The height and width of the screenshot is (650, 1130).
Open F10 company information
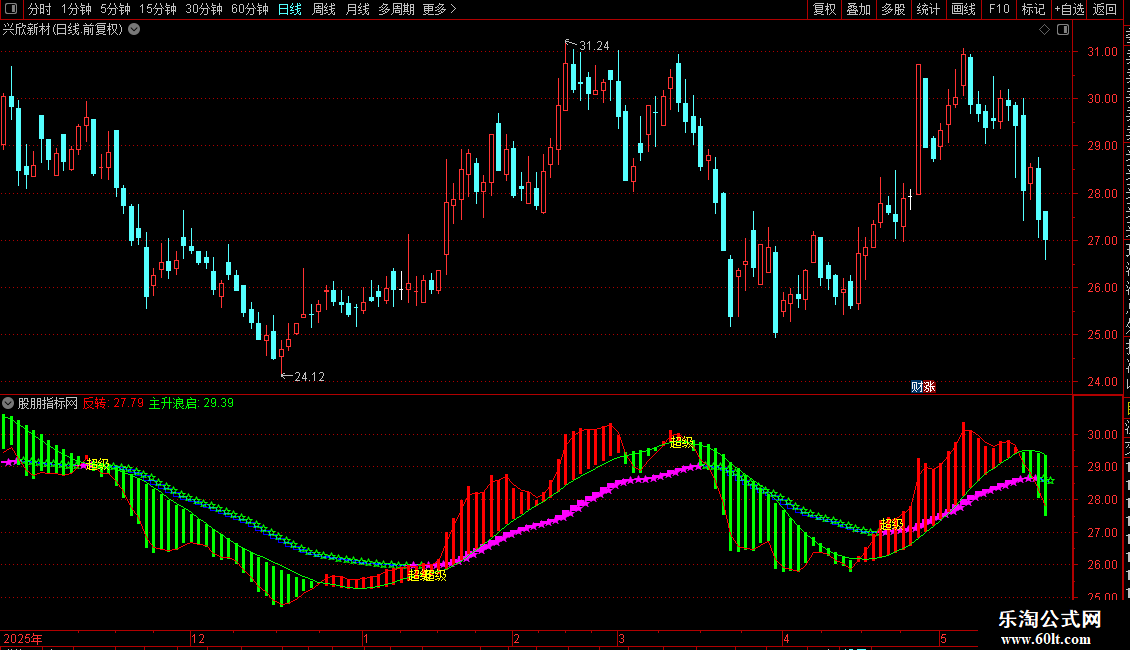[x=999, y=9]
